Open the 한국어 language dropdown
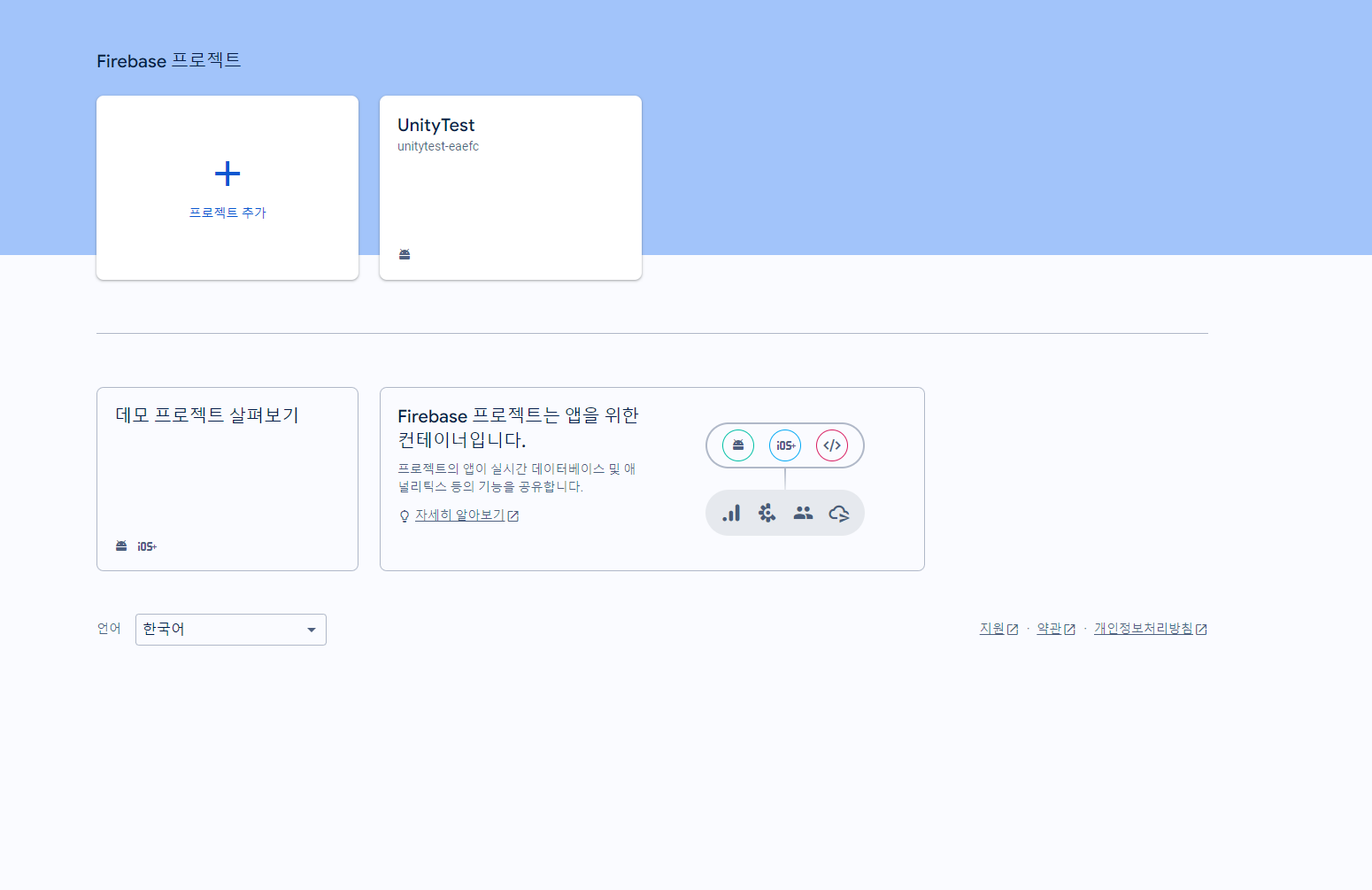Viewport: 1372px width, 890px height. click(x=231, y=630)
